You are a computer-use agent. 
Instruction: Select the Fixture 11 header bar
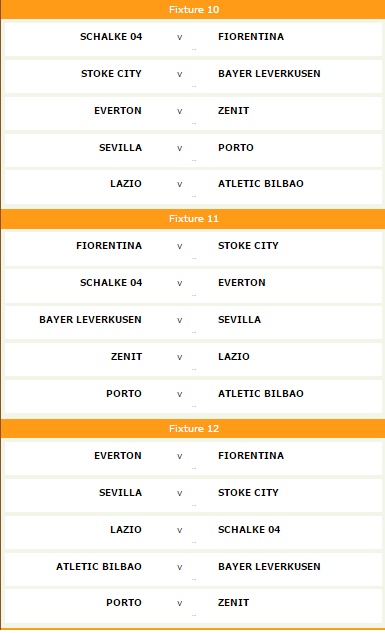(193, 218)
